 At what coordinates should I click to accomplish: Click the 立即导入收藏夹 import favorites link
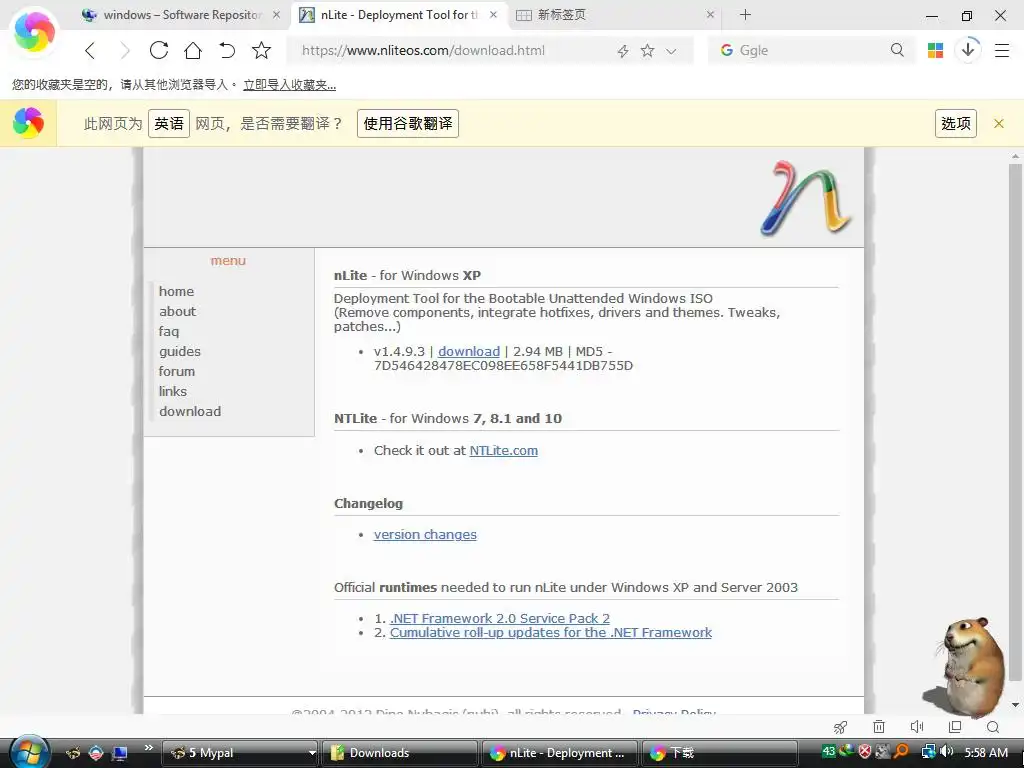pos(289,85)
